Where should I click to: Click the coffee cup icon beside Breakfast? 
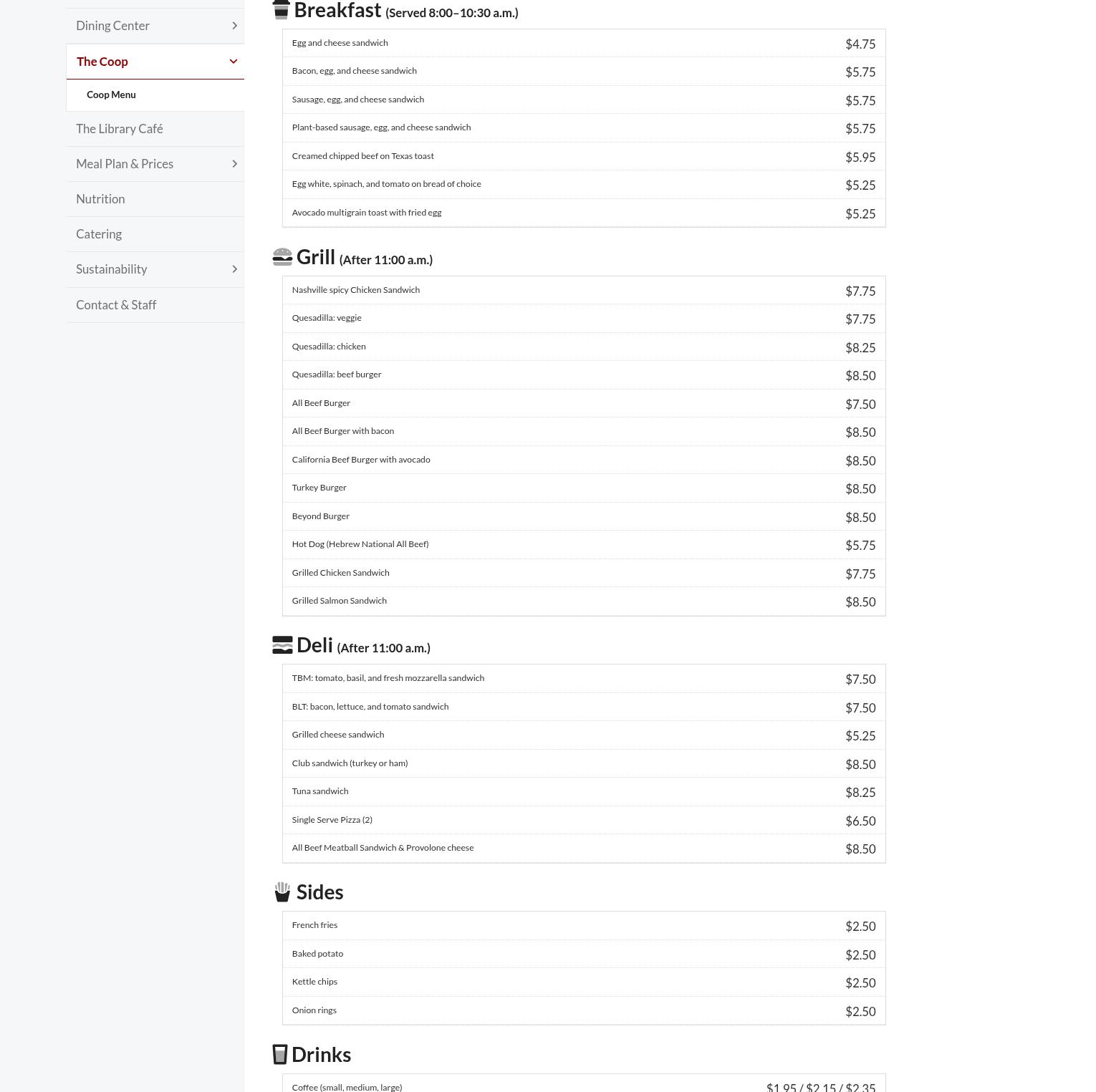[282, 9]
